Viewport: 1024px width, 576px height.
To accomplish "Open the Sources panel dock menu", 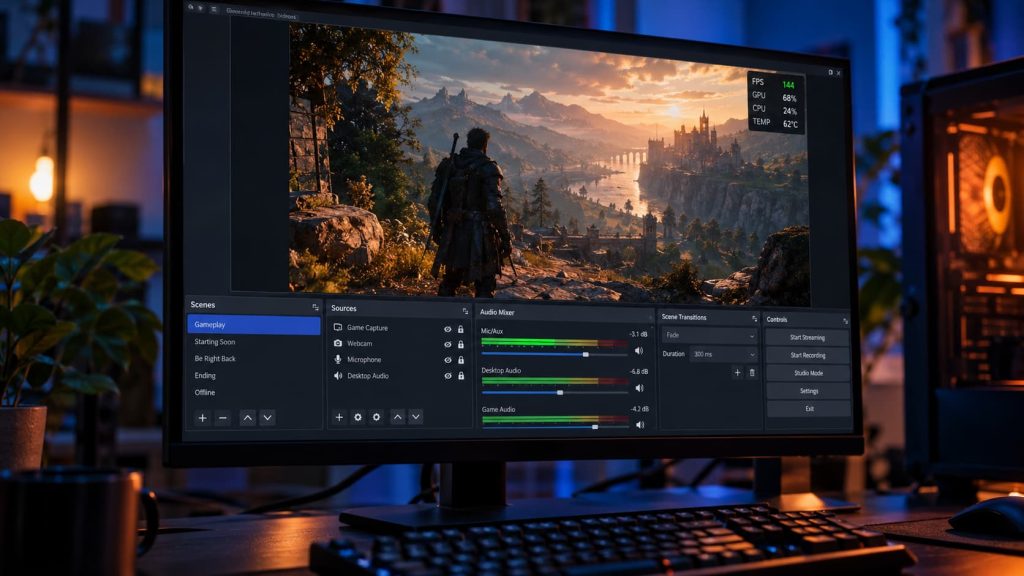I will click(465, 311).
